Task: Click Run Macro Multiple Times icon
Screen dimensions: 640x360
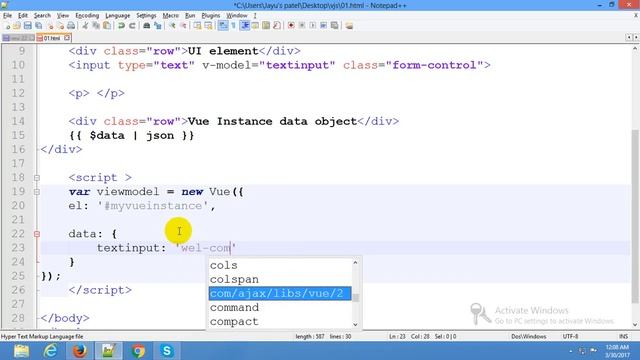Action: 324,26
